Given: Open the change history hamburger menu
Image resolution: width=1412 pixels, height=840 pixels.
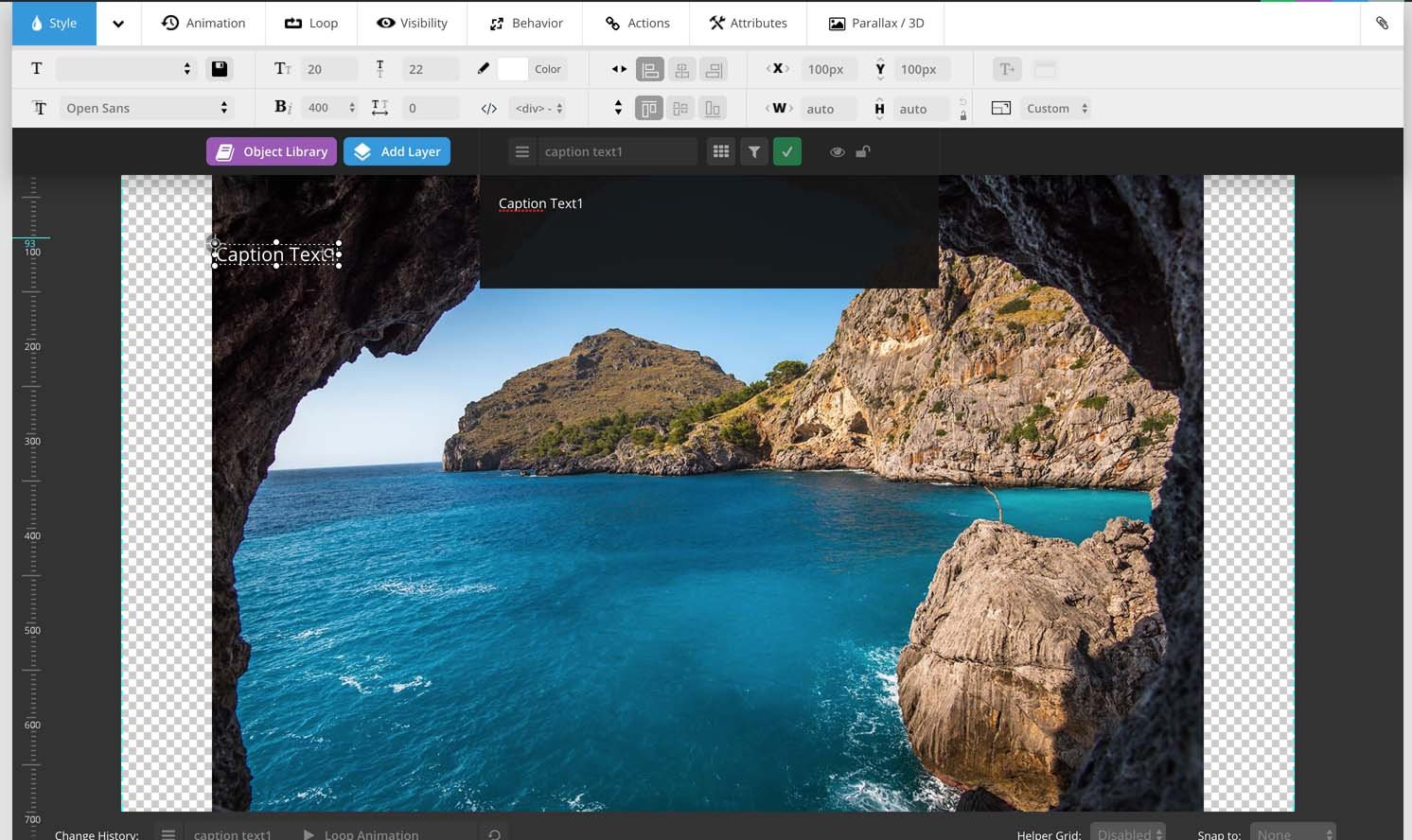Looking at the screenshot, I should tap(168, 834).
